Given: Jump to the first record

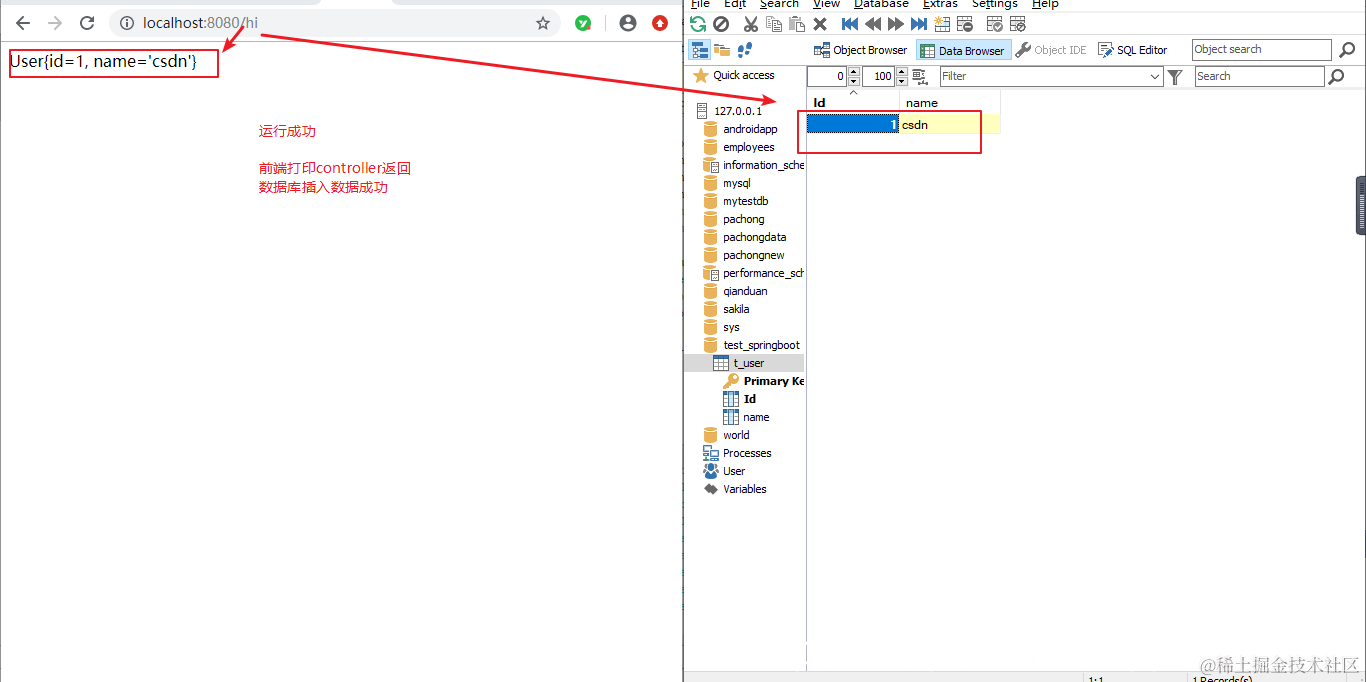Looking at the screenshot, I should point(850,24).
